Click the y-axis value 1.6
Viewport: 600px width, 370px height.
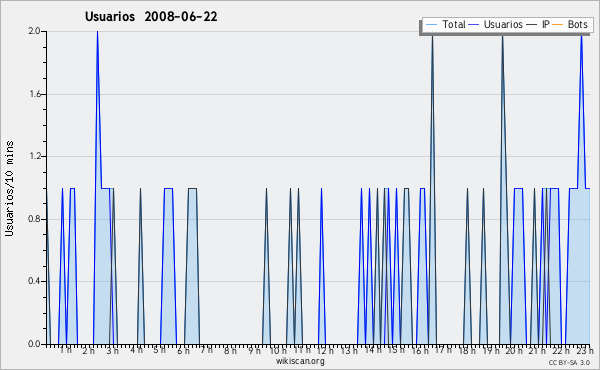point(34,94)
